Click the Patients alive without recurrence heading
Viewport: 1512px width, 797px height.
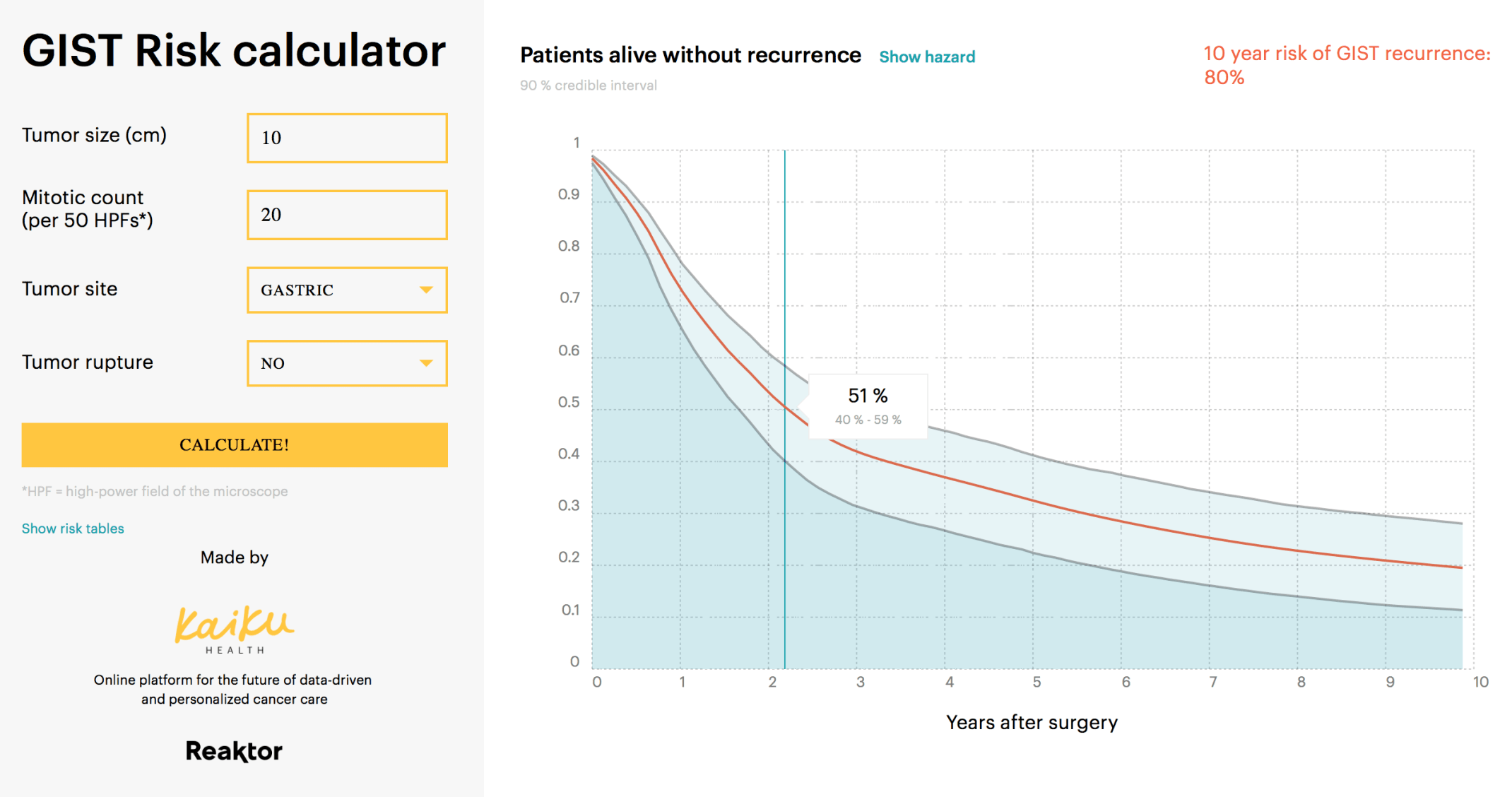(690, 54)
